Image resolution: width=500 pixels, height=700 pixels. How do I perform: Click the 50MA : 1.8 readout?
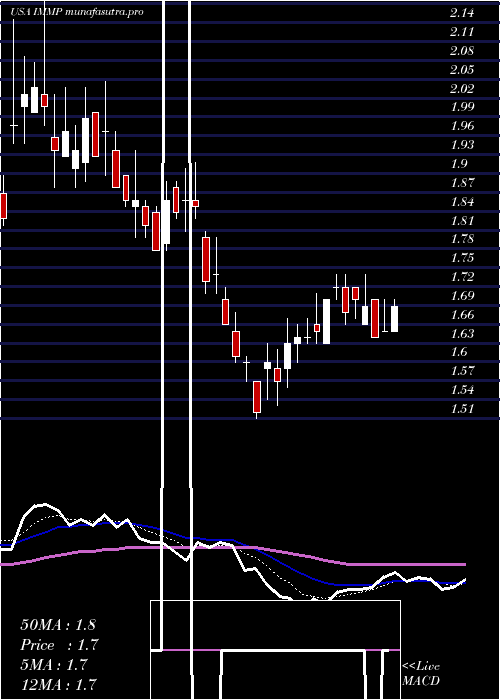[x=58, y=625]
